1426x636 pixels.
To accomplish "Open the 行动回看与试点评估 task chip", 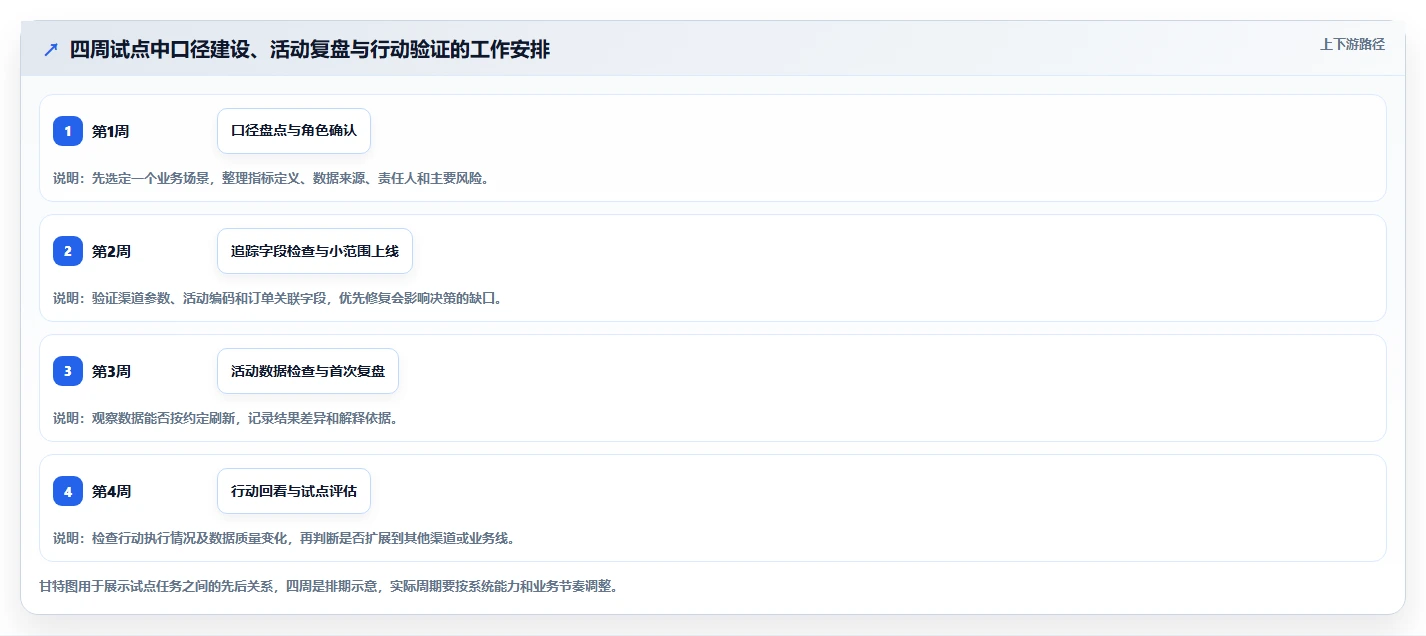I will 294,491.
